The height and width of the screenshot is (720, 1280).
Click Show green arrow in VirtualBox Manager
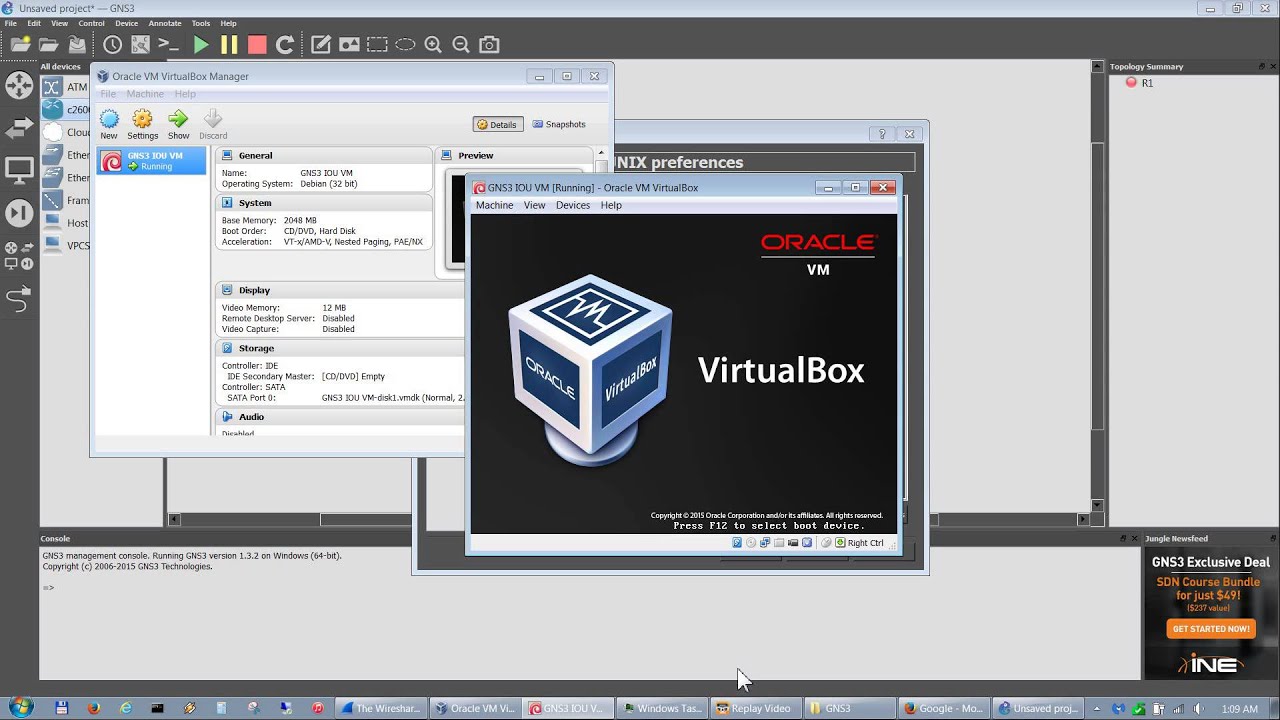178,125
